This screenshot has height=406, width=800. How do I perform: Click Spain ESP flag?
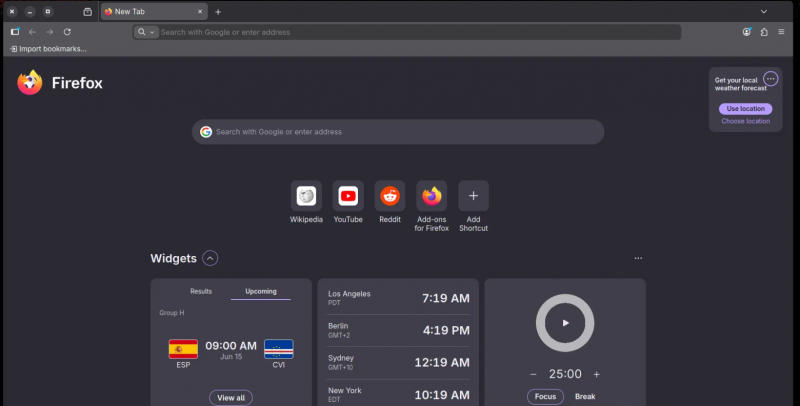(x=183, y=349)
